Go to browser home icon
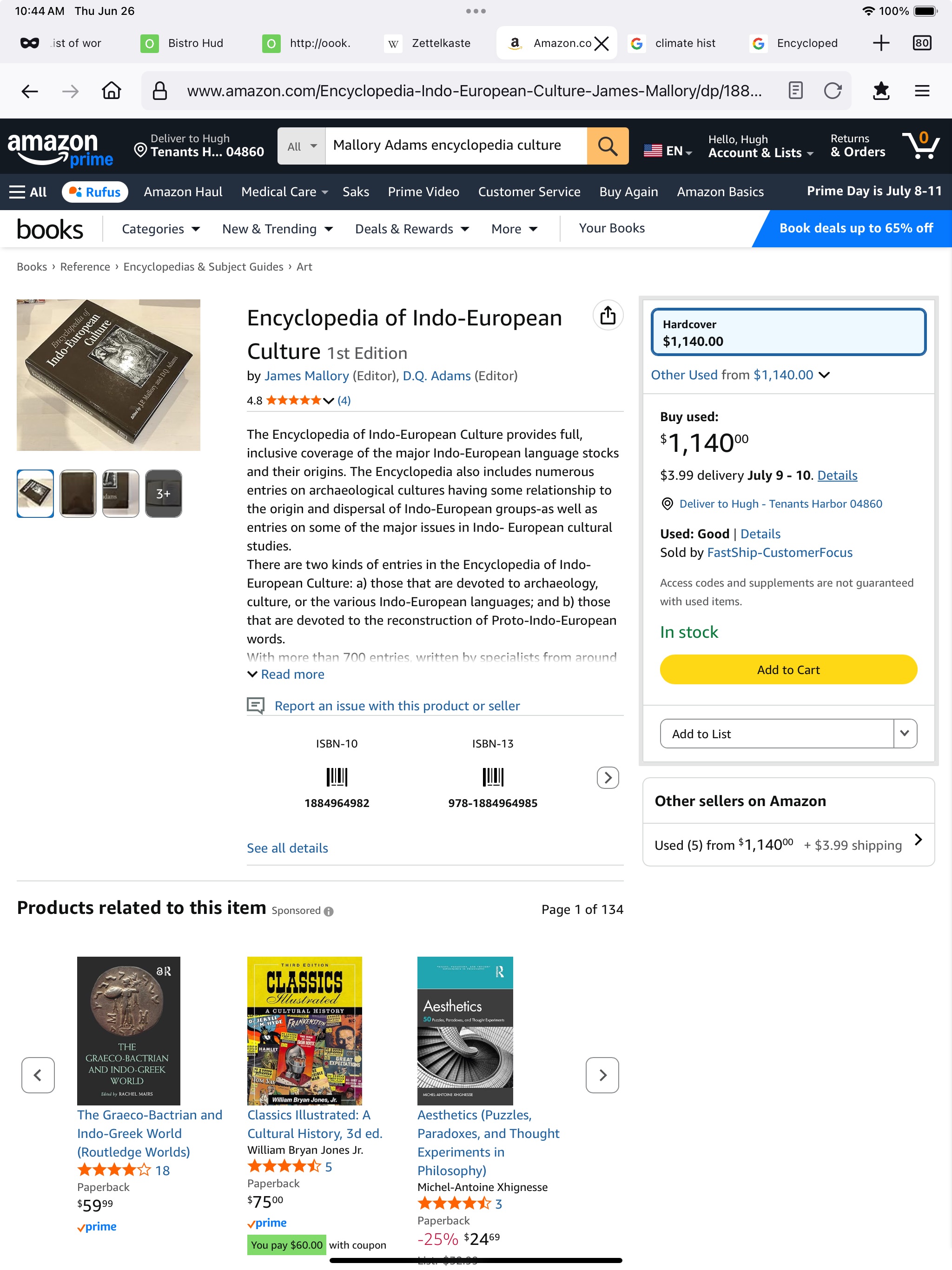 (x=112, y=91)
